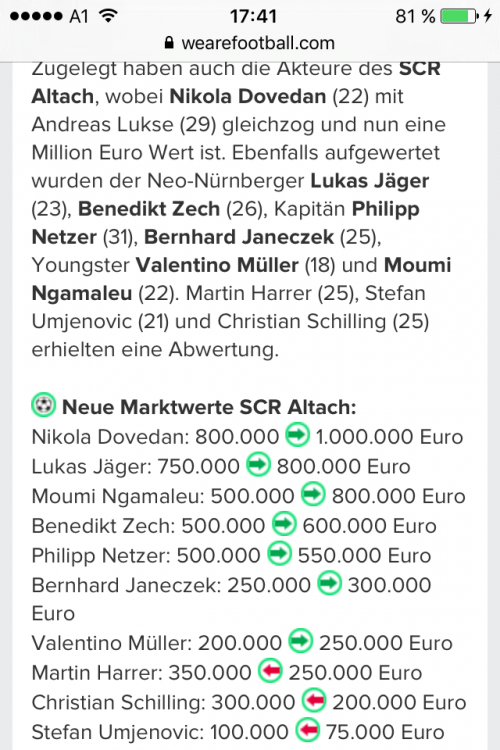Click green arrow in Nikola Dovedan row
The width and height of the screenshot is (500, 750).
(297, 435)
